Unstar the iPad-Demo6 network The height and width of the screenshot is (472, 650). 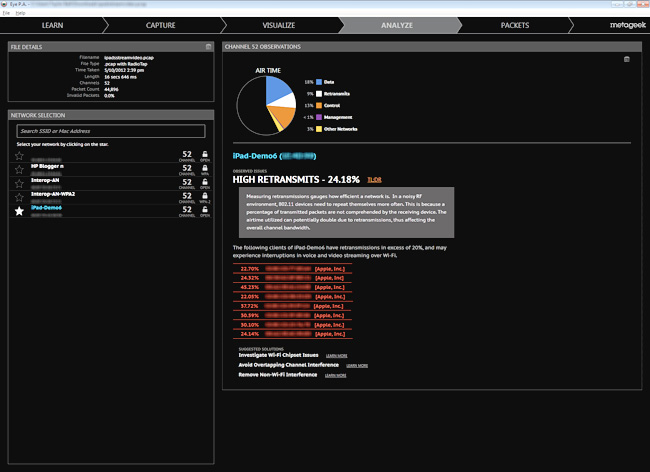point(19,211)
